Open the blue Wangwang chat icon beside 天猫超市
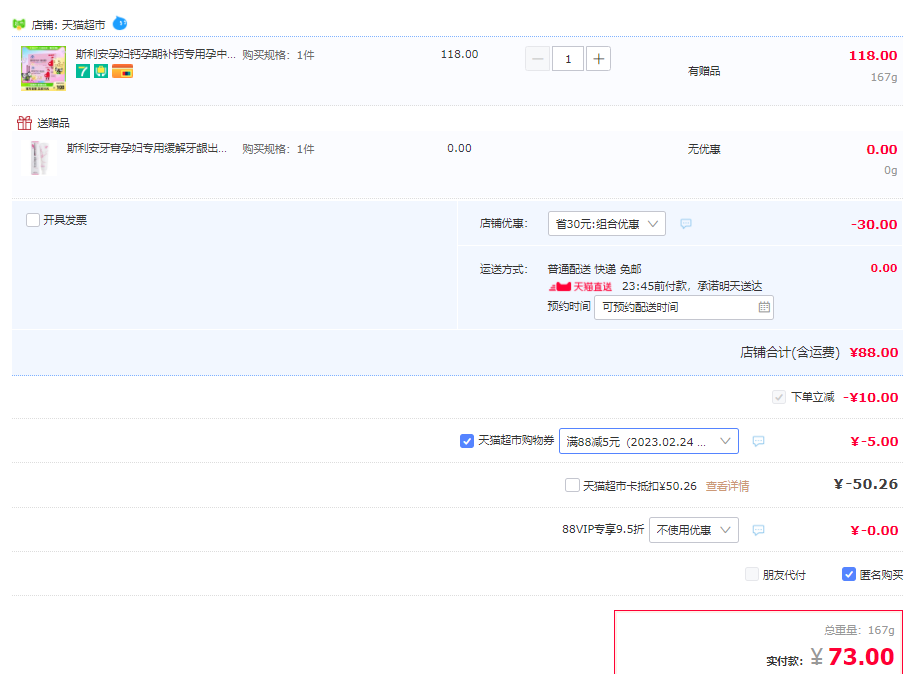 coord(120,24)
